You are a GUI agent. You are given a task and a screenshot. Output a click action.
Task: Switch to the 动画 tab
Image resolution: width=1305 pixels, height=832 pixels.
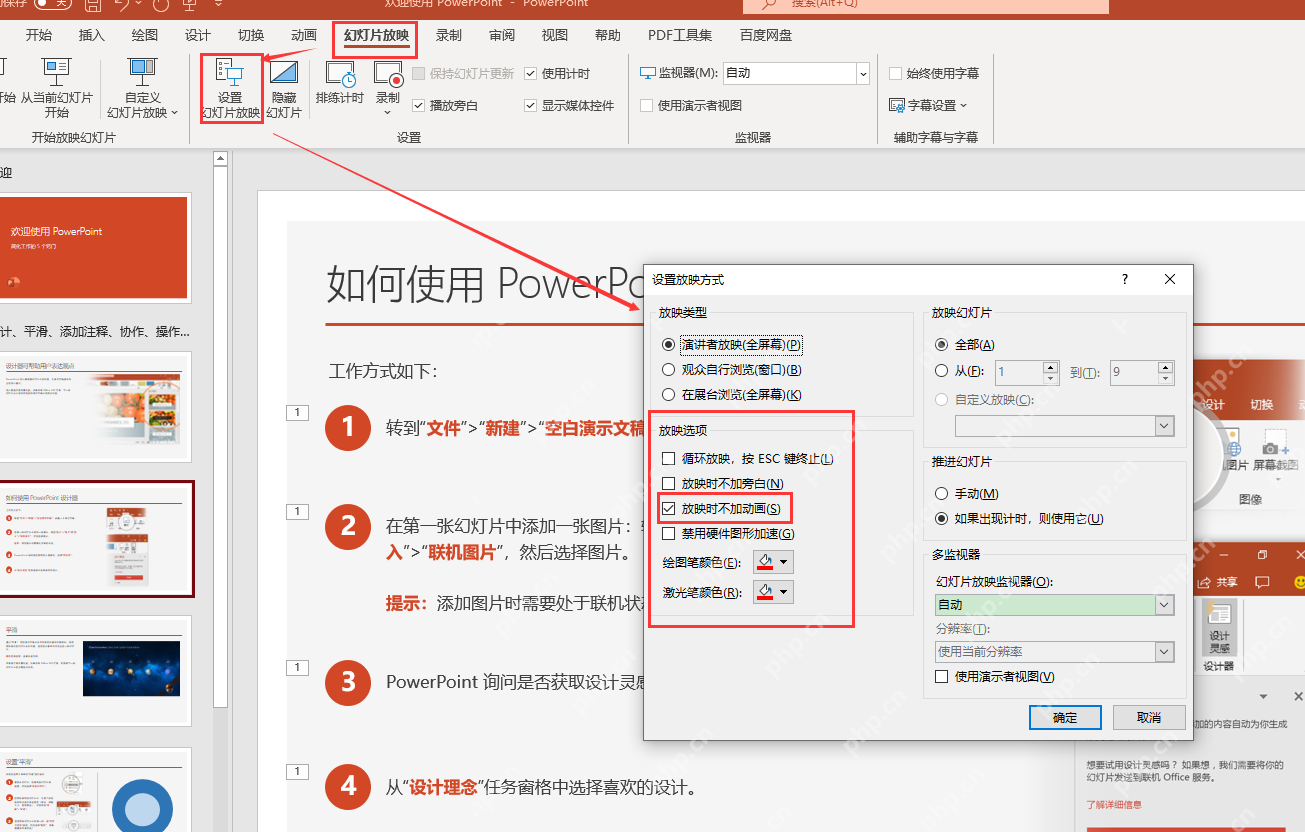[x=304, y=35]
